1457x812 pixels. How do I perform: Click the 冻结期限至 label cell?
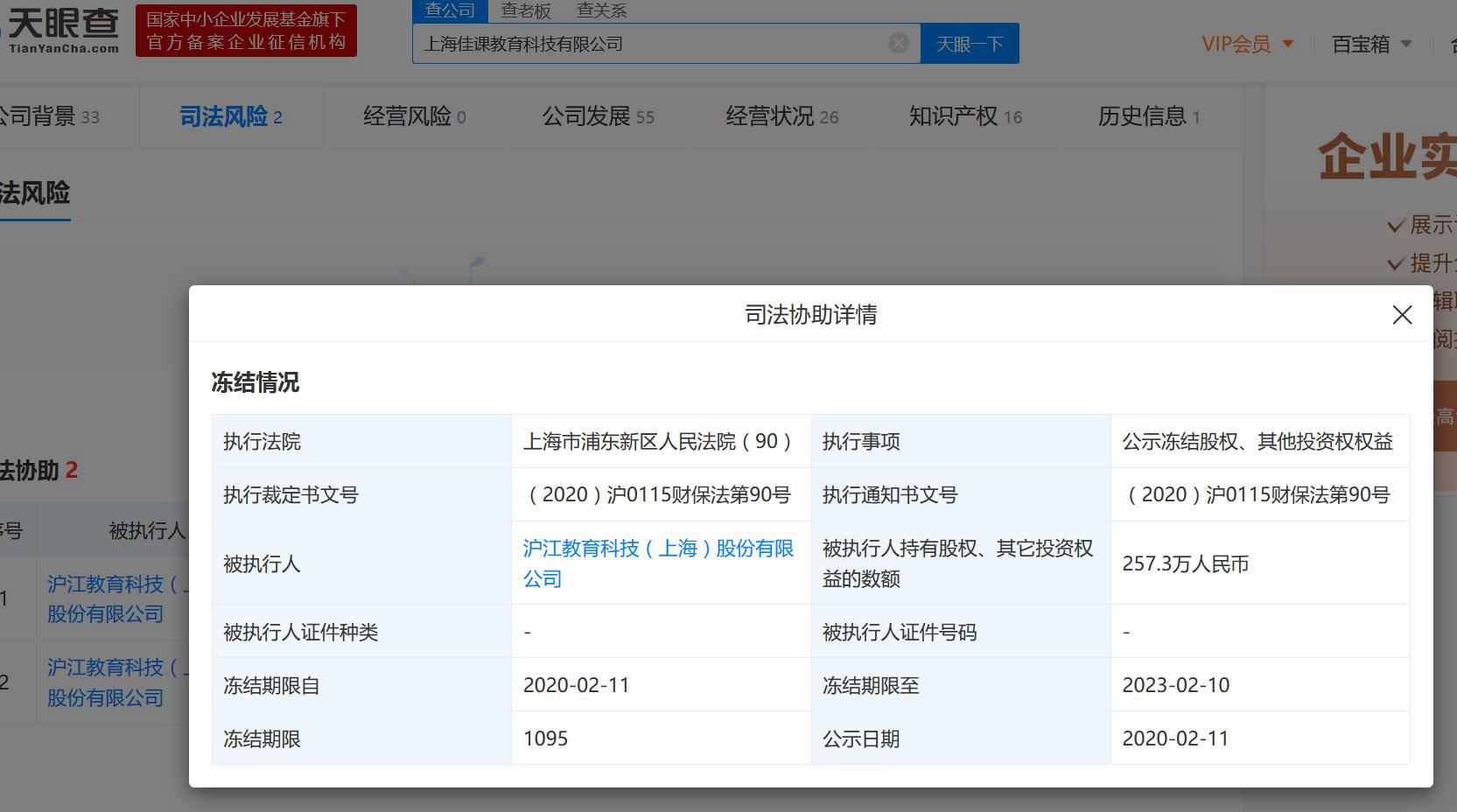[x=961, y=685]
